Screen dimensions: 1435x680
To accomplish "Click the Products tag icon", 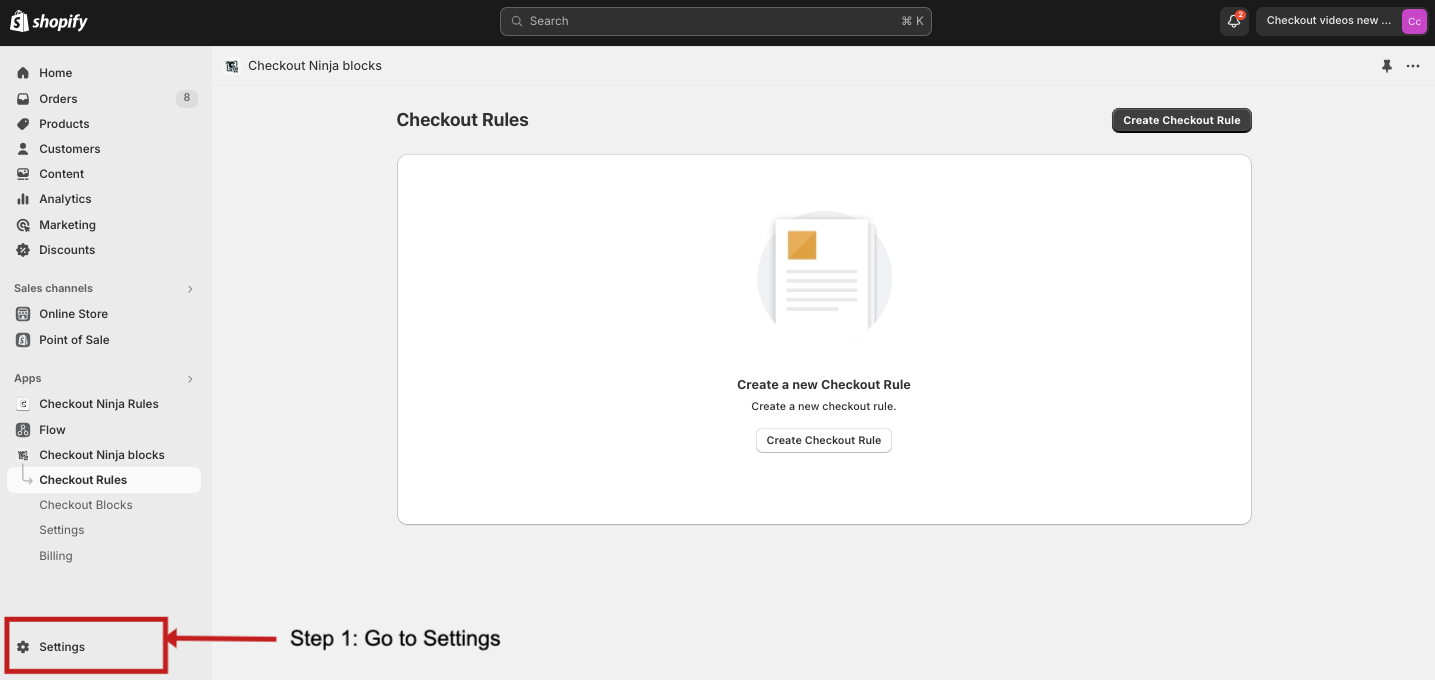I will coord(23,124).
